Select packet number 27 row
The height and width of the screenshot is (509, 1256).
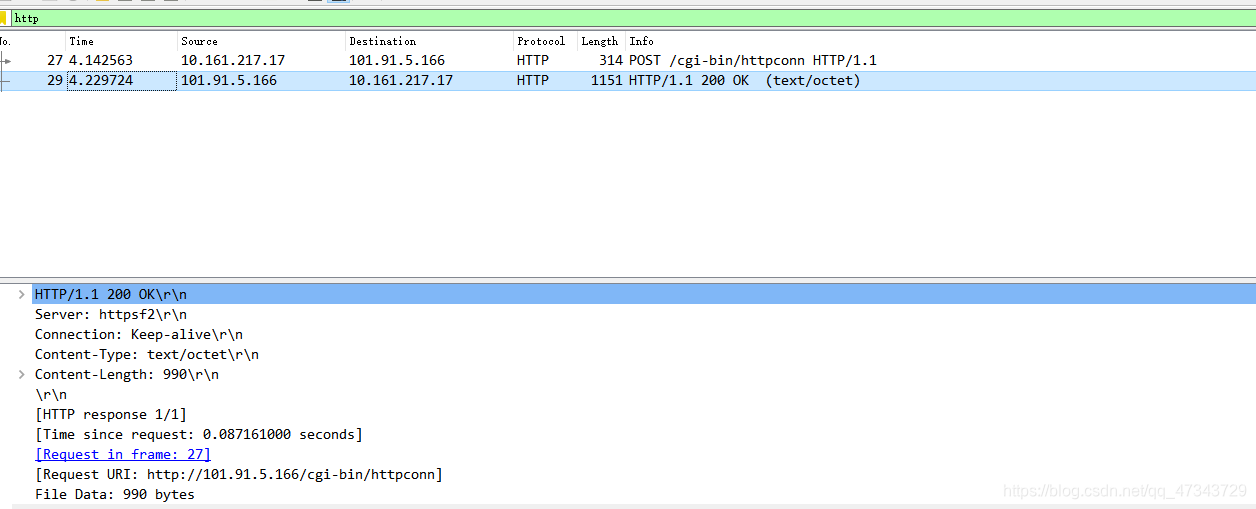(x=628, y=61)
